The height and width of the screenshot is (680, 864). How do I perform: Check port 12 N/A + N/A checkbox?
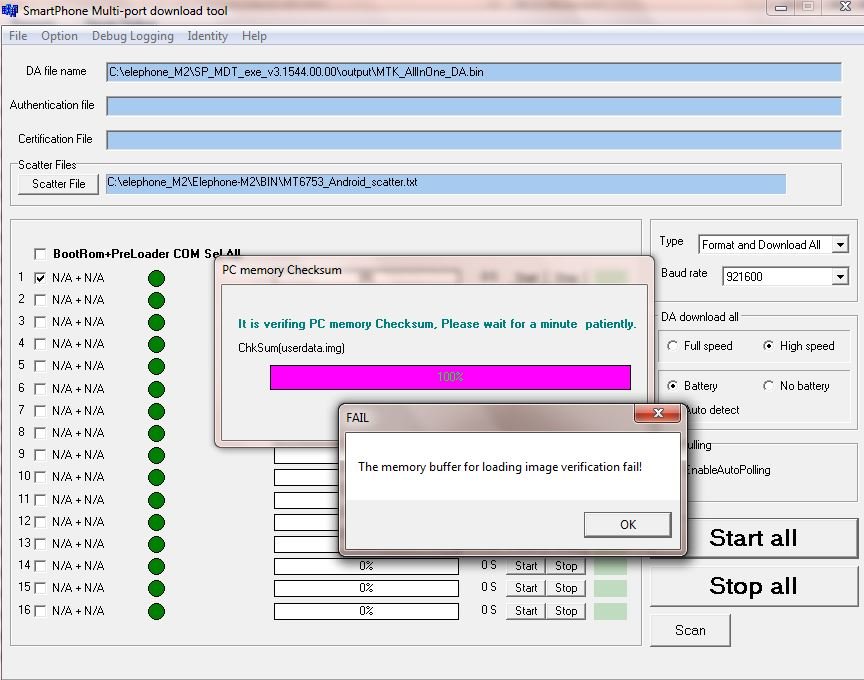pyautogui.click(x=40, y=521)
